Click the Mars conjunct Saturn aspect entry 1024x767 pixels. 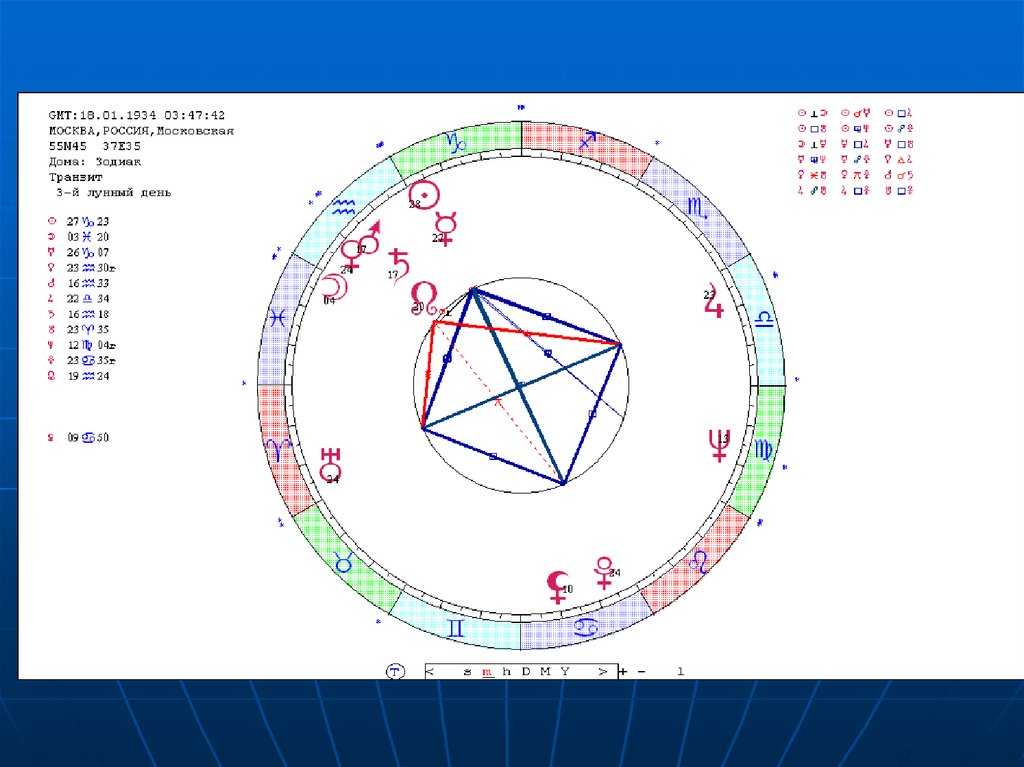coord(899,175)
